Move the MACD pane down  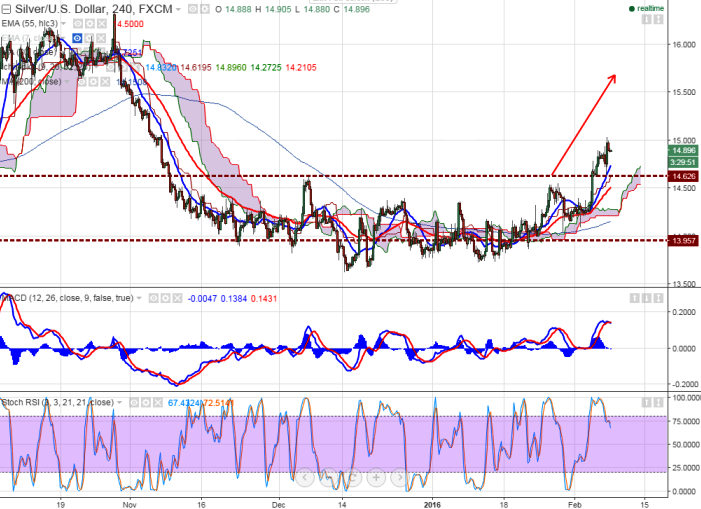[646, 298]
